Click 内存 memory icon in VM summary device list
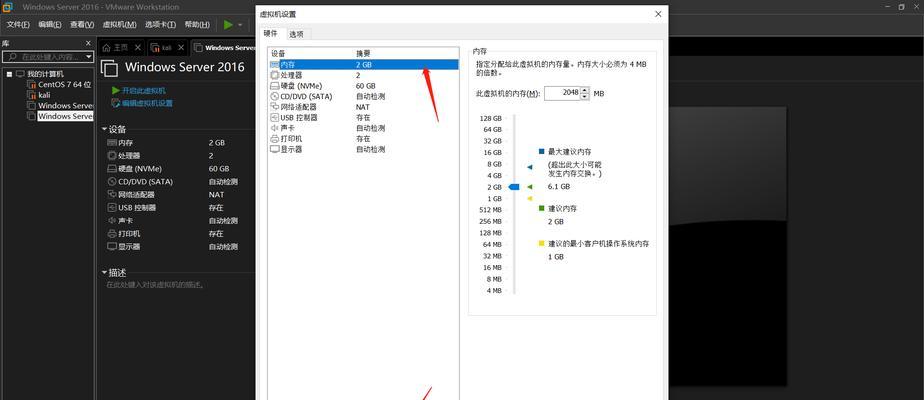Screen dimensions: 924x400 tap(112, 143)
